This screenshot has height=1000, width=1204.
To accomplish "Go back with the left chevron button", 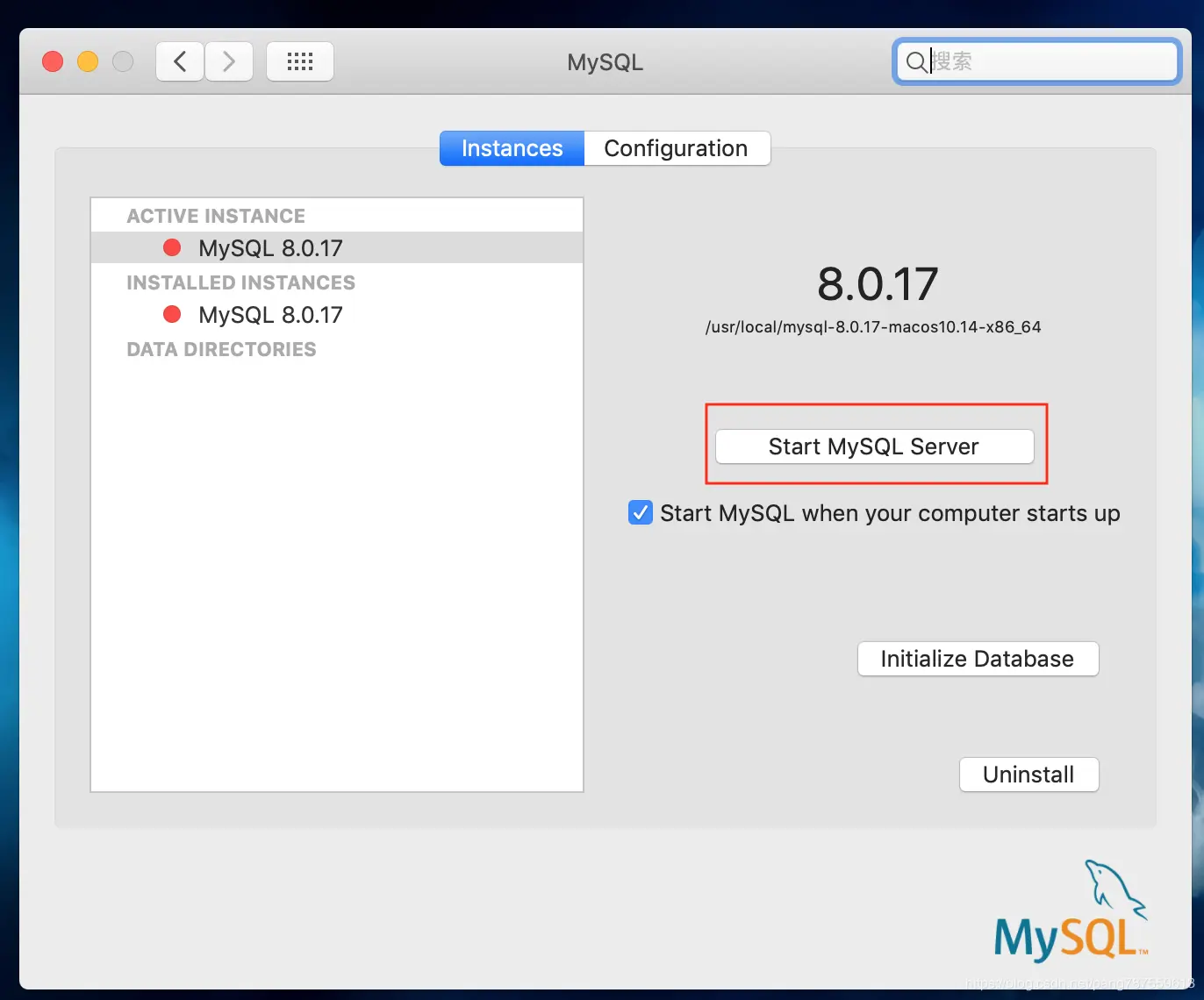I will coord(180,61).
